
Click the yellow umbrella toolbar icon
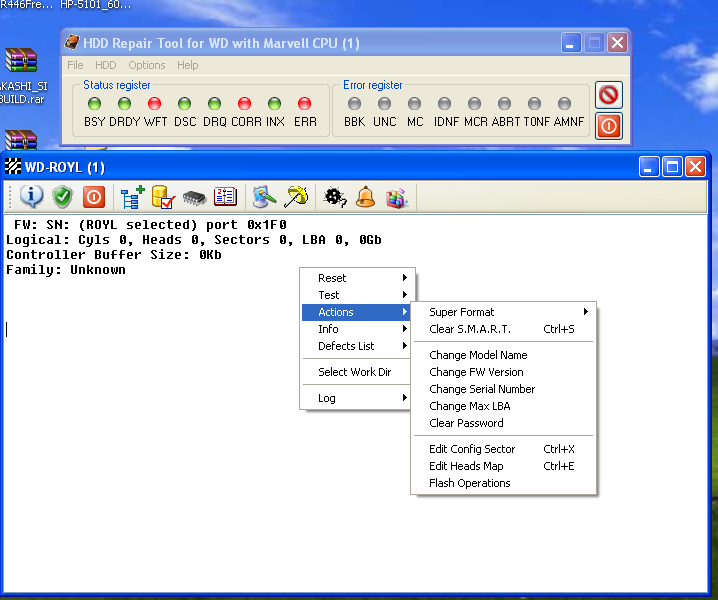point(296,197)
